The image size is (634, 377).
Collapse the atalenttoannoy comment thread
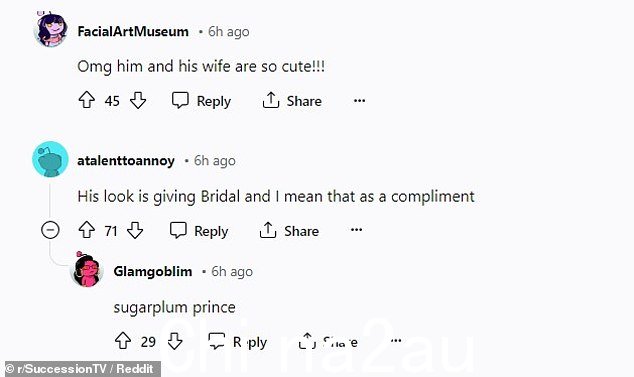[x=50, y=230]
